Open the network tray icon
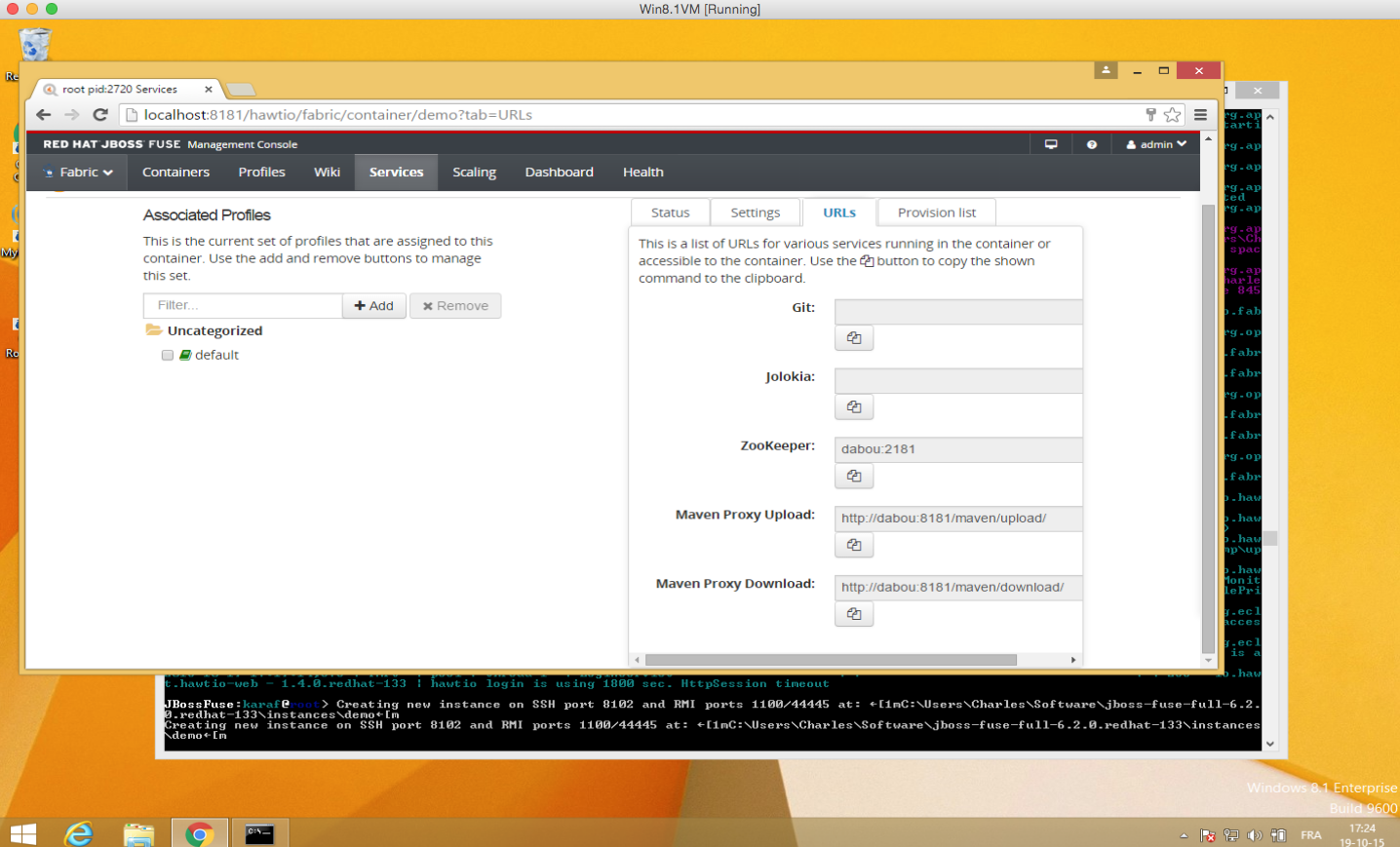The image size is (1400, 847). coord(1231,835)
